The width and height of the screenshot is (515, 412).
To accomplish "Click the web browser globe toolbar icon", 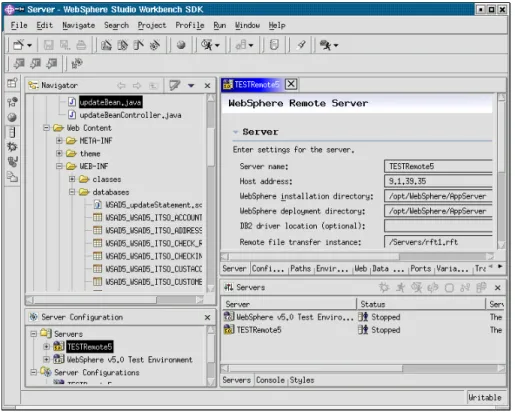I will pos(181,45).
